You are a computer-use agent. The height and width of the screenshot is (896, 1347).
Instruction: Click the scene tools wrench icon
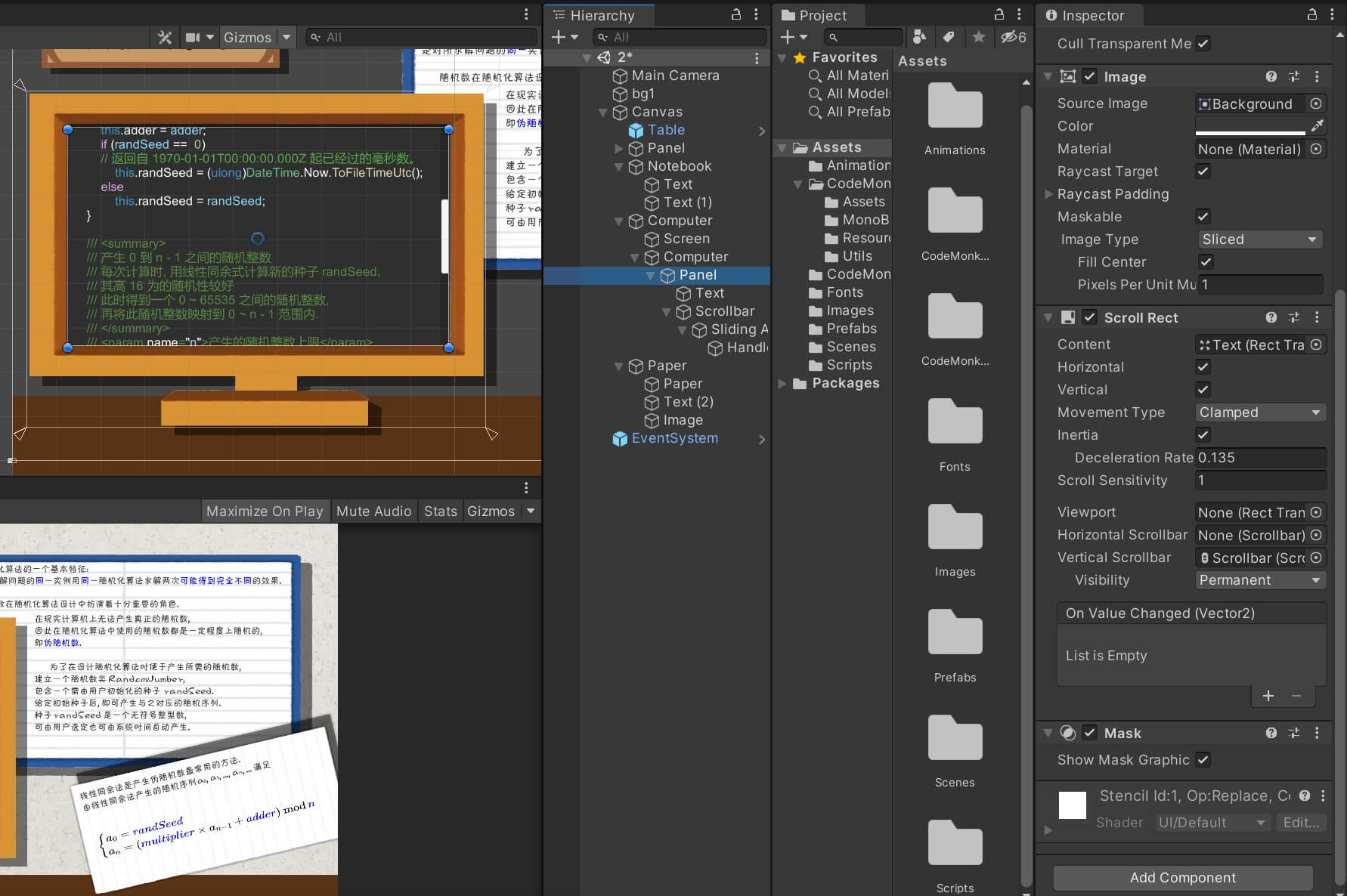[164, 37]
